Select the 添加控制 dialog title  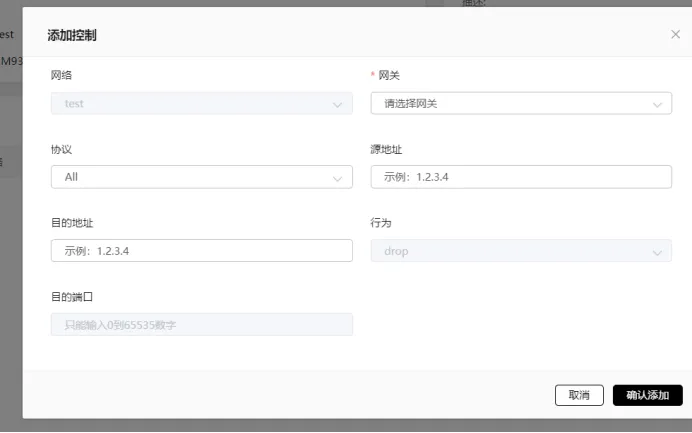click(x=72, y=35)
